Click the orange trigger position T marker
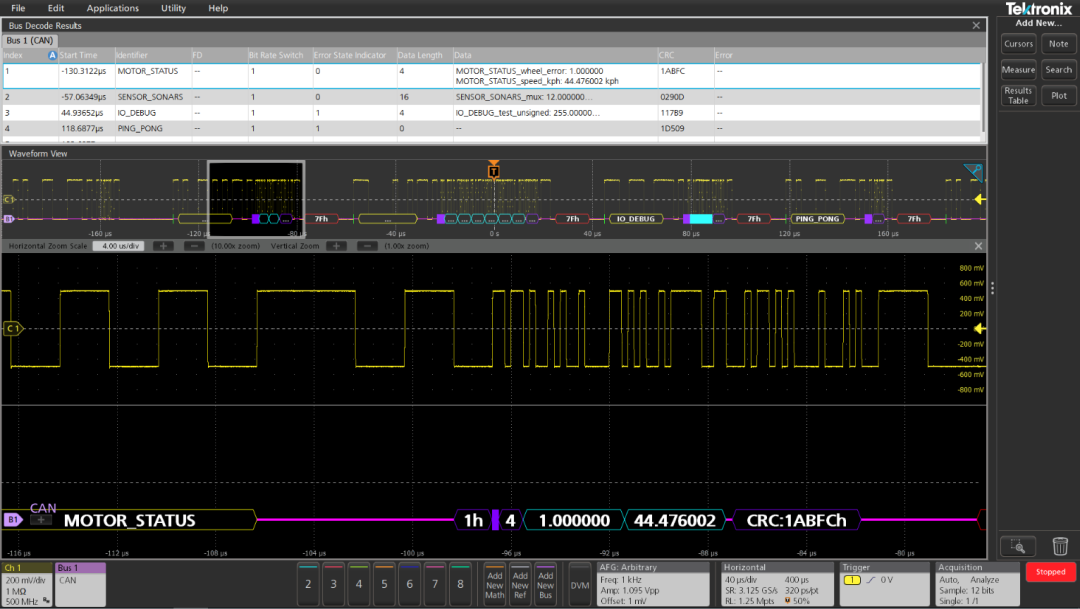Viewport: 1080px width, 609px height. click(493, 171)
